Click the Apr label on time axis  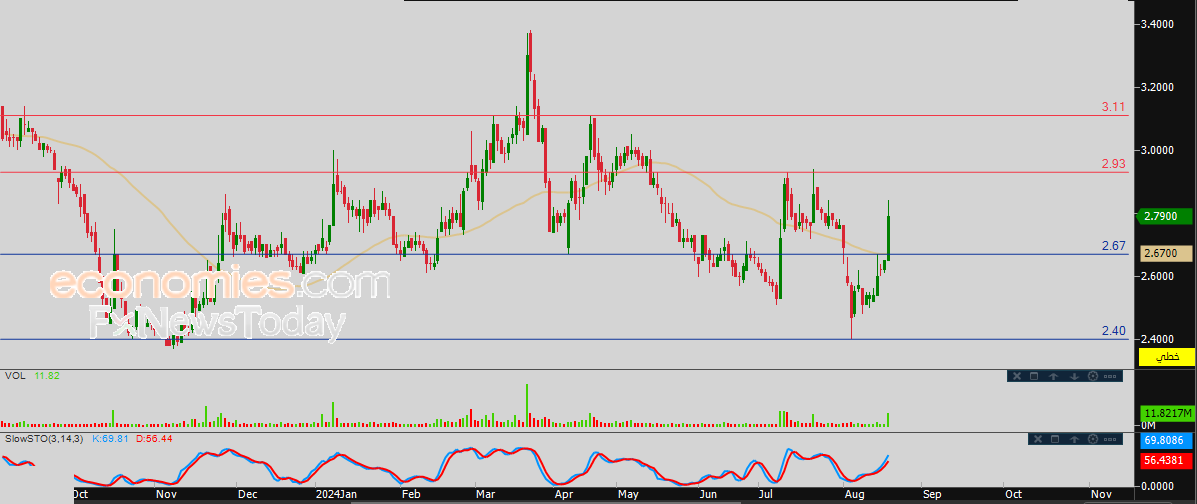563,495
